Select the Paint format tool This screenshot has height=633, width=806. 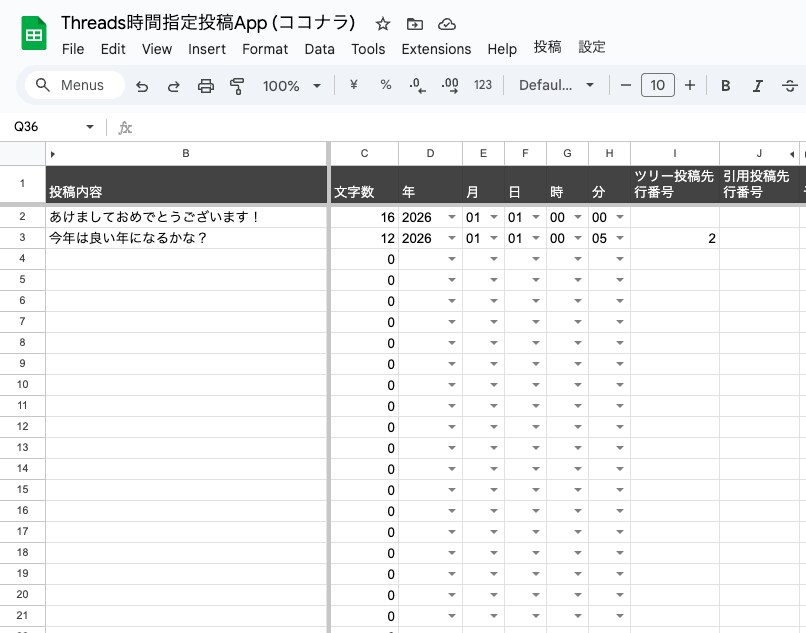coord(237,86)
